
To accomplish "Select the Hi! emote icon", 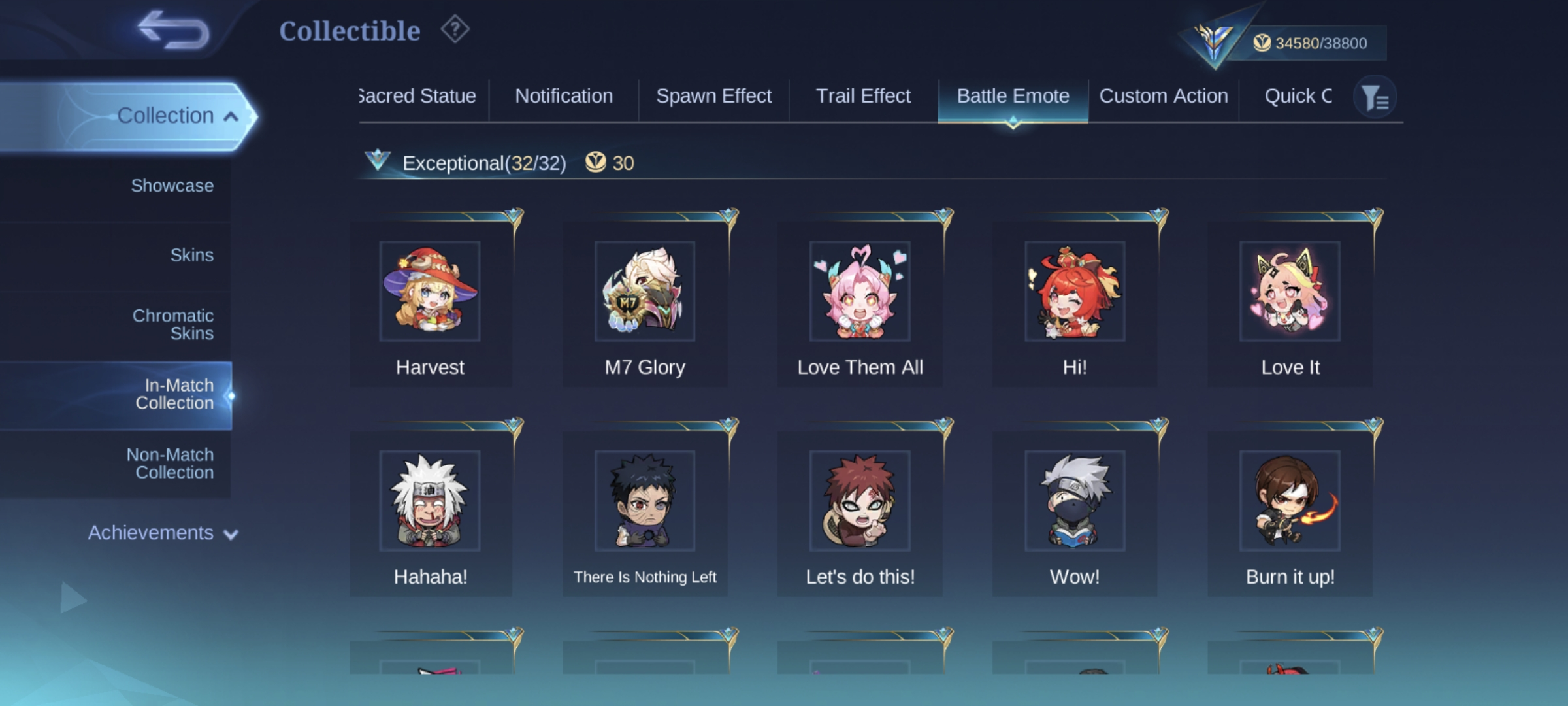I will pyautogui.click(x=1075, y=291).
